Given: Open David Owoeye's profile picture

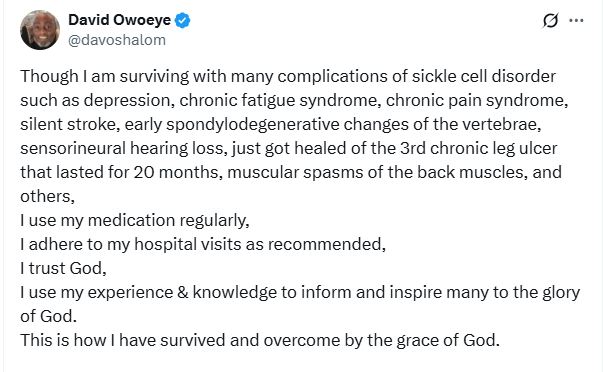Looking at the screenshot, I should (x=40, y=30).
